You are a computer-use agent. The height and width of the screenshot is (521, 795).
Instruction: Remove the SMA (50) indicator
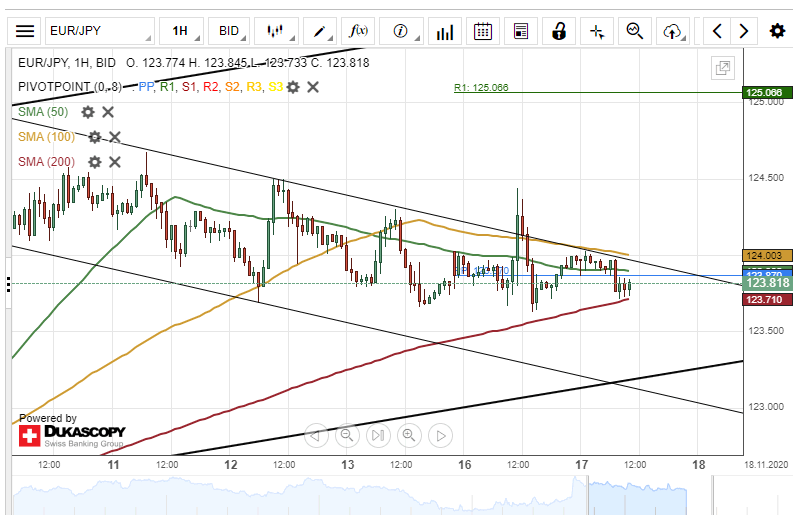pos(108,112)
